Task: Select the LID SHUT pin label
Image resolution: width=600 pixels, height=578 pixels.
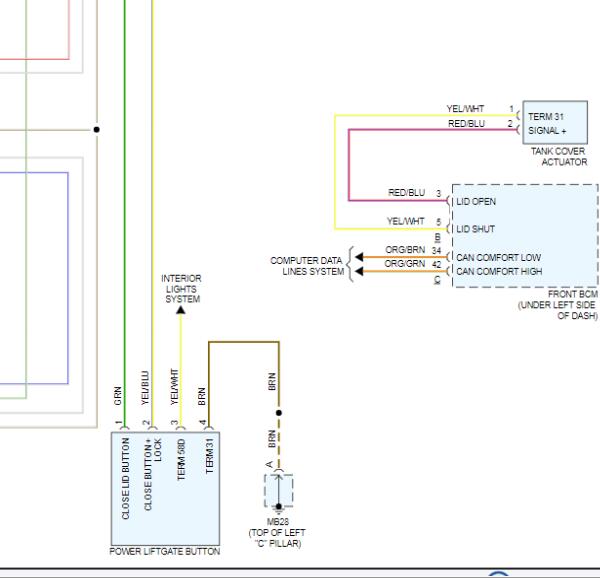Action: 476,229
